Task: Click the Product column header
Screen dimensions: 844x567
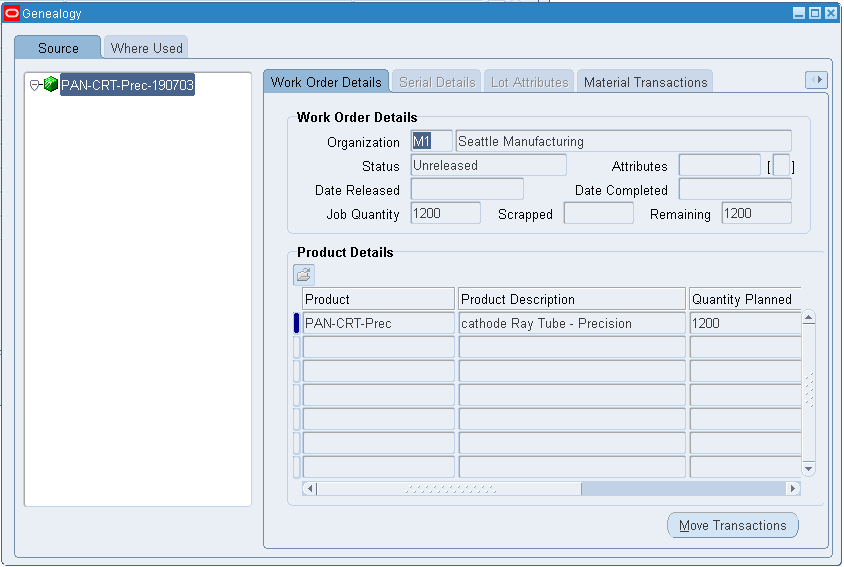Action: point(378,299)
